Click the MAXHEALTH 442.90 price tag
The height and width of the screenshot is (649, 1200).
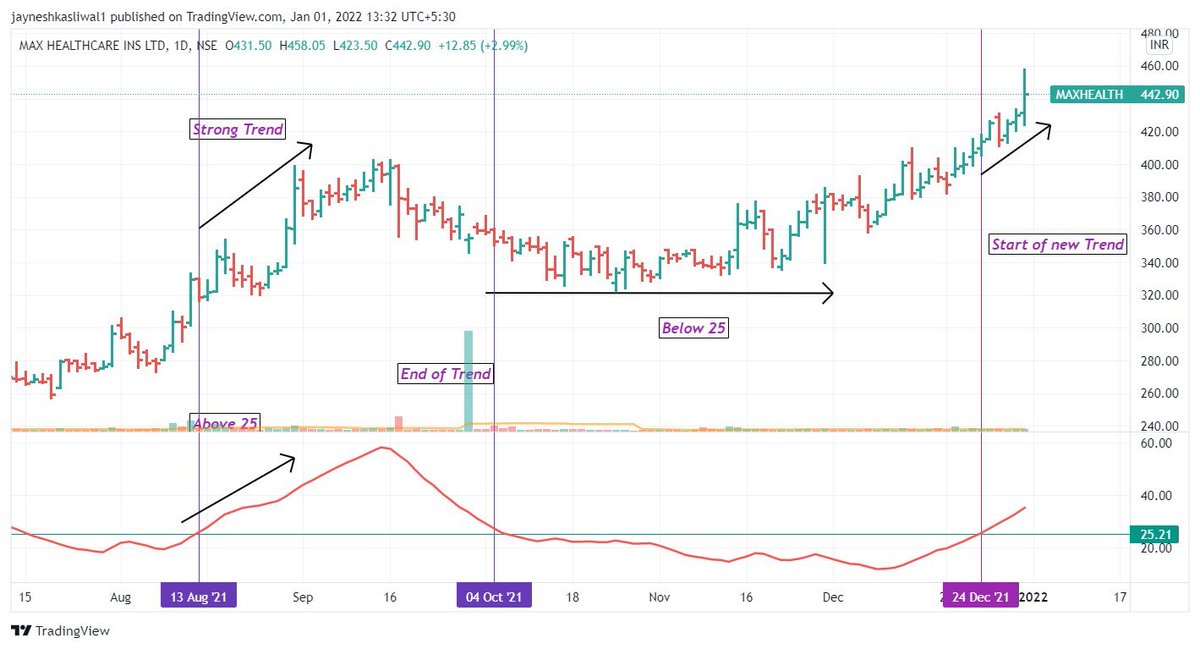click(1118, 94)
